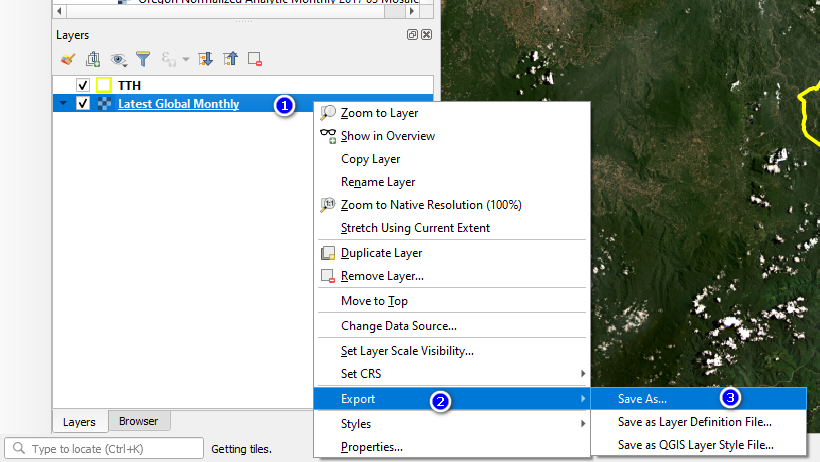Toggle Latest Global Monthly visibility checkbox
Image resolution: width=820 pixels, height=462 pixels.
tap(83, 104)
